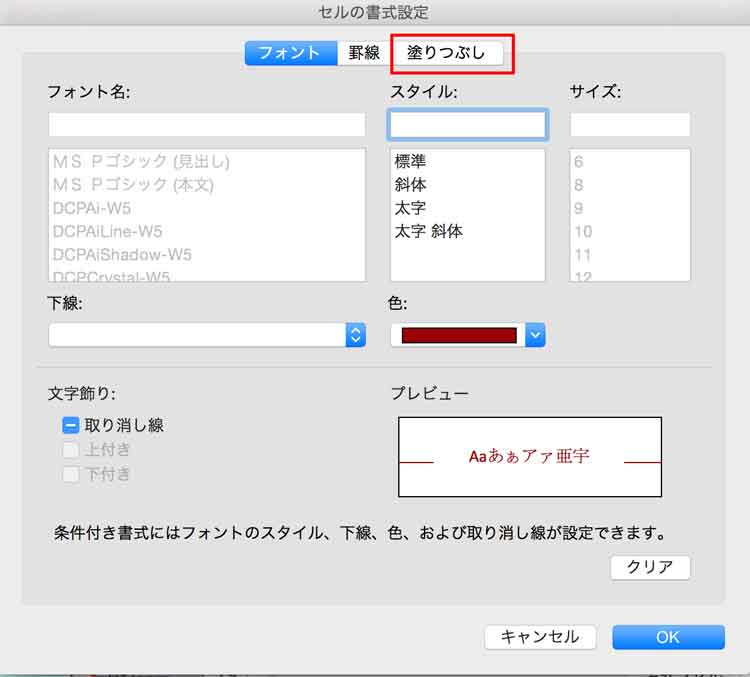750x677 pixels.
Task: Click the キャンセル button
Action: click(540, 637)
